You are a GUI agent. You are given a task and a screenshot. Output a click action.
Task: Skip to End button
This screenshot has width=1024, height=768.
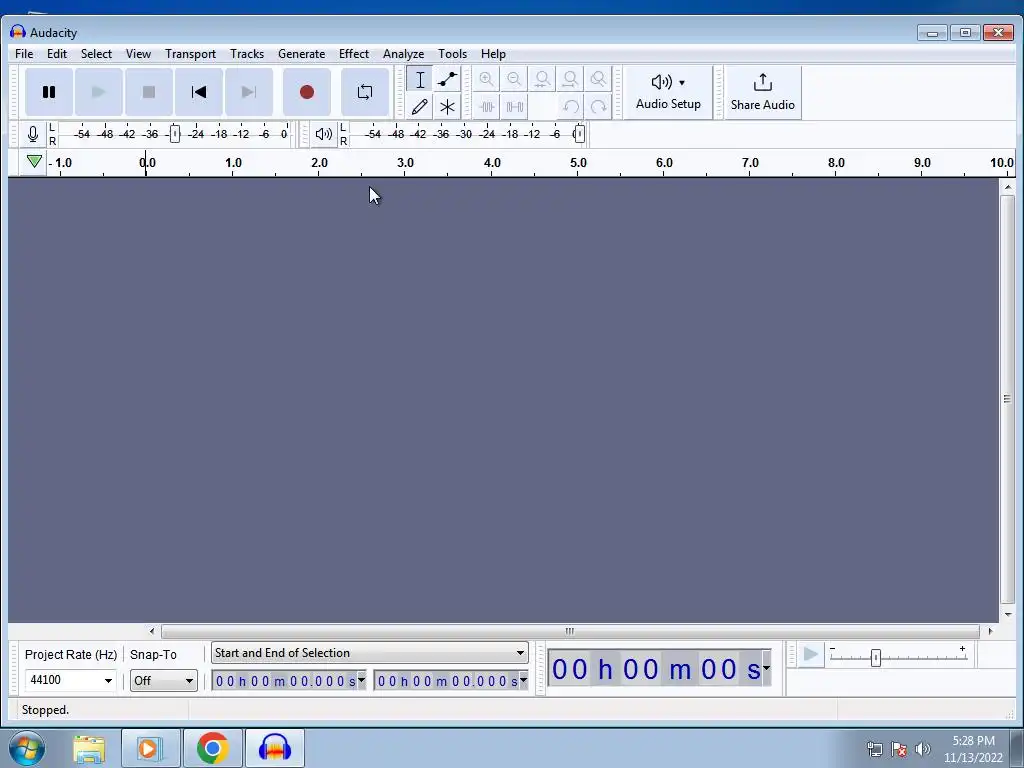[249, 92]
